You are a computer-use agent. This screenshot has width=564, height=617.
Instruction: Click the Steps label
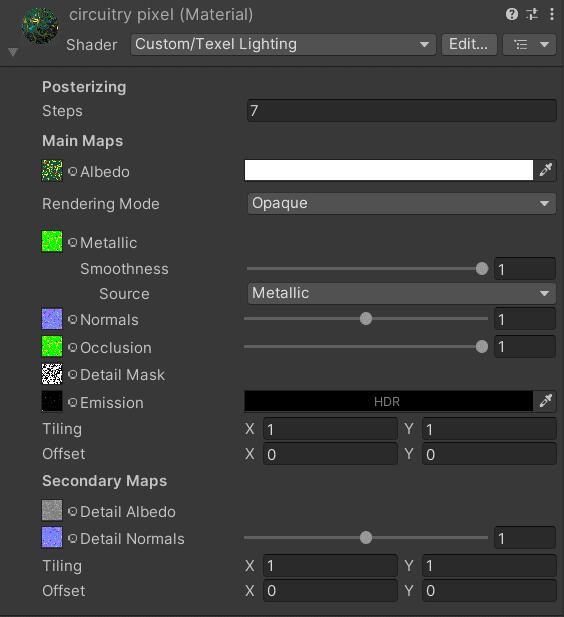pyautogui.click(x=62, y=111)
